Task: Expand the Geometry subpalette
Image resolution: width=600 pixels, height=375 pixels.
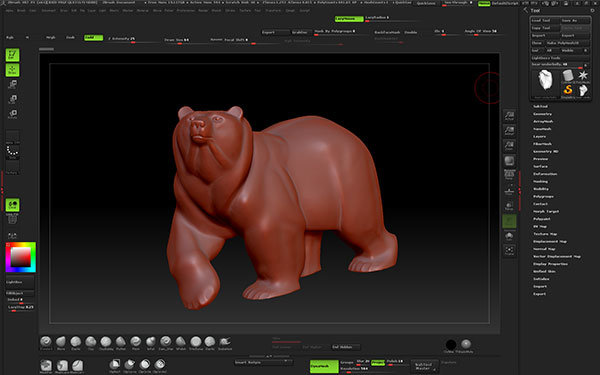Action: [x=542, y=114]
